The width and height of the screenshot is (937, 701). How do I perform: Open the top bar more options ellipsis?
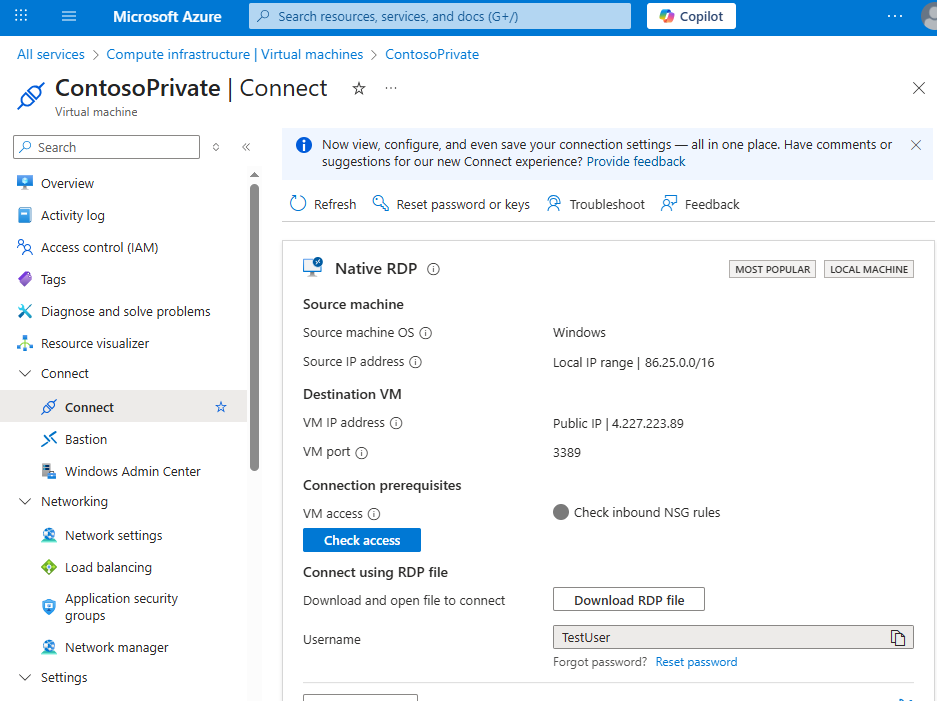point(895,16)
